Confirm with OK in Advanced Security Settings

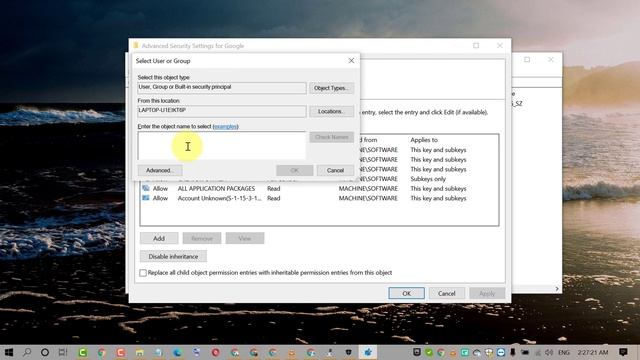point(407,293)
